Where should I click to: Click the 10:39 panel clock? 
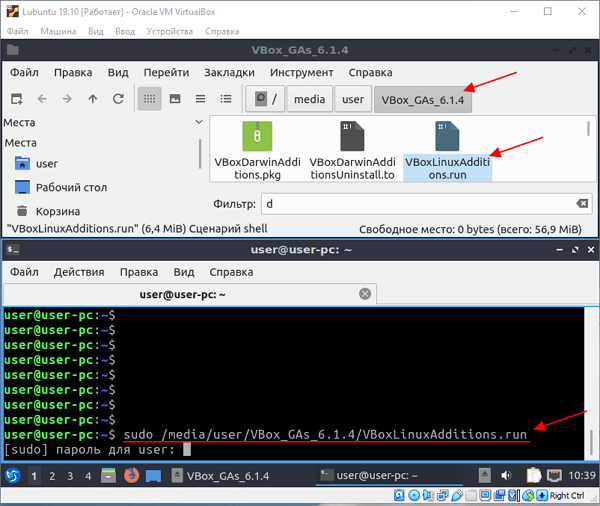point(582,476)
